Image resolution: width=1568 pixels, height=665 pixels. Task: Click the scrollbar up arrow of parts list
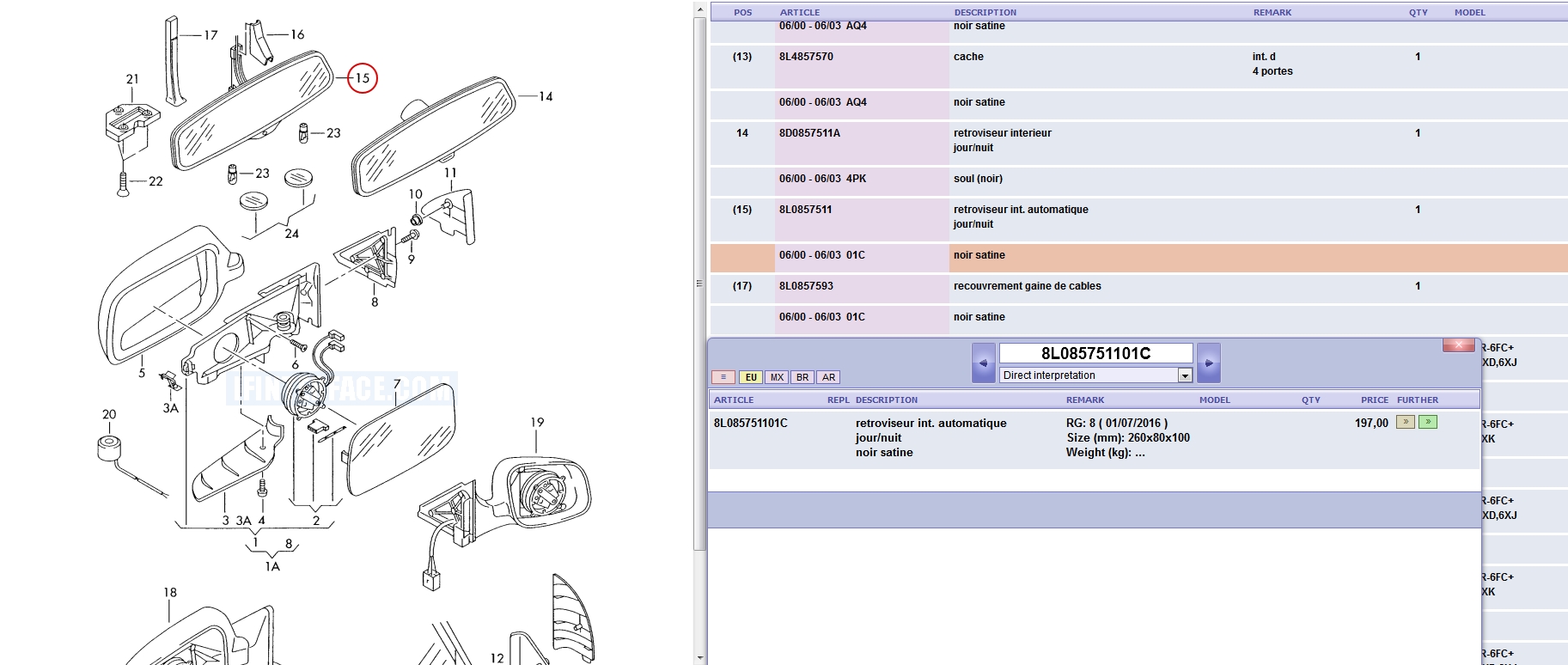(x=700, y=10)
